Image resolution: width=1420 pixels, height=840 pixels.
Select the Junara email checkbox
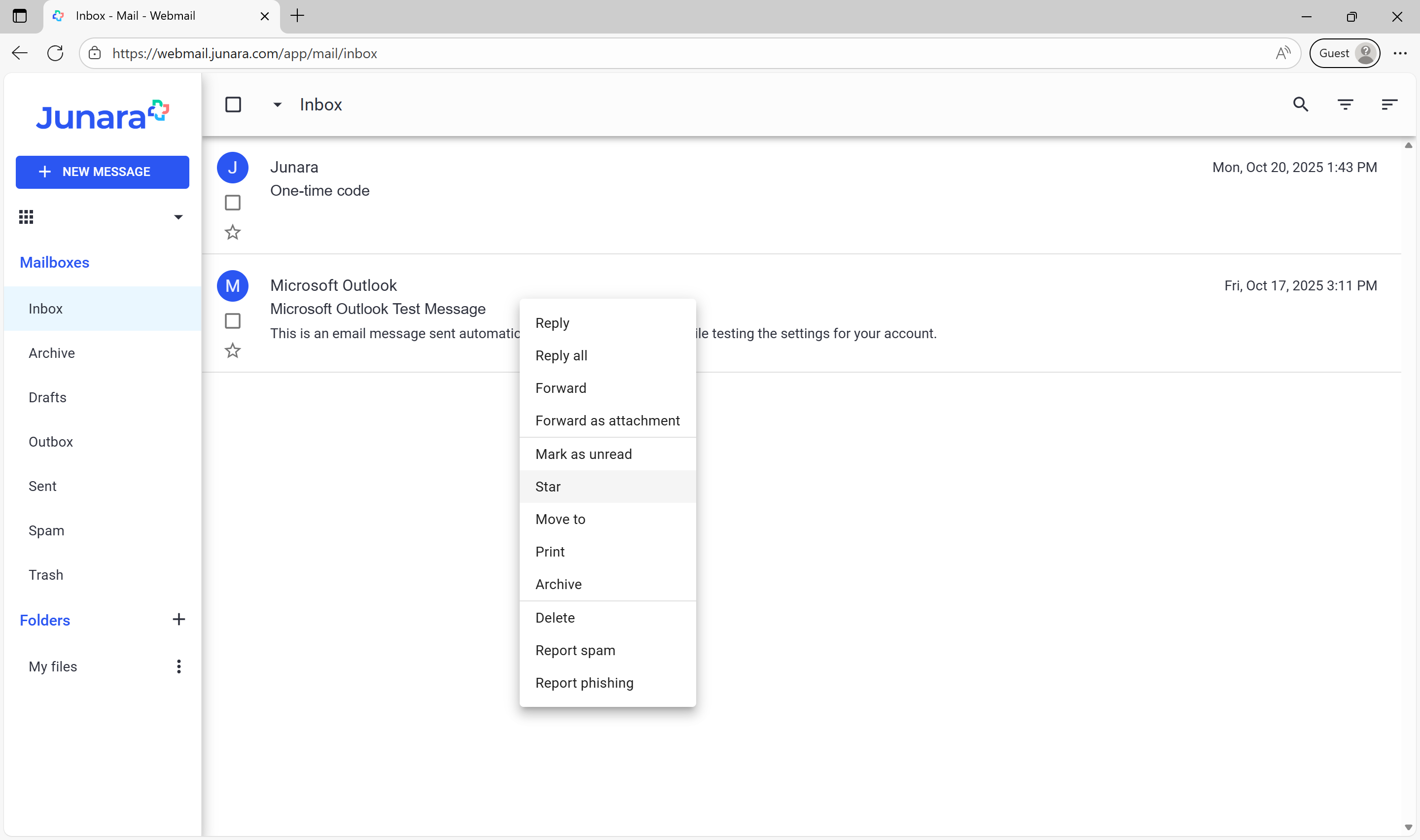point(233,203)
